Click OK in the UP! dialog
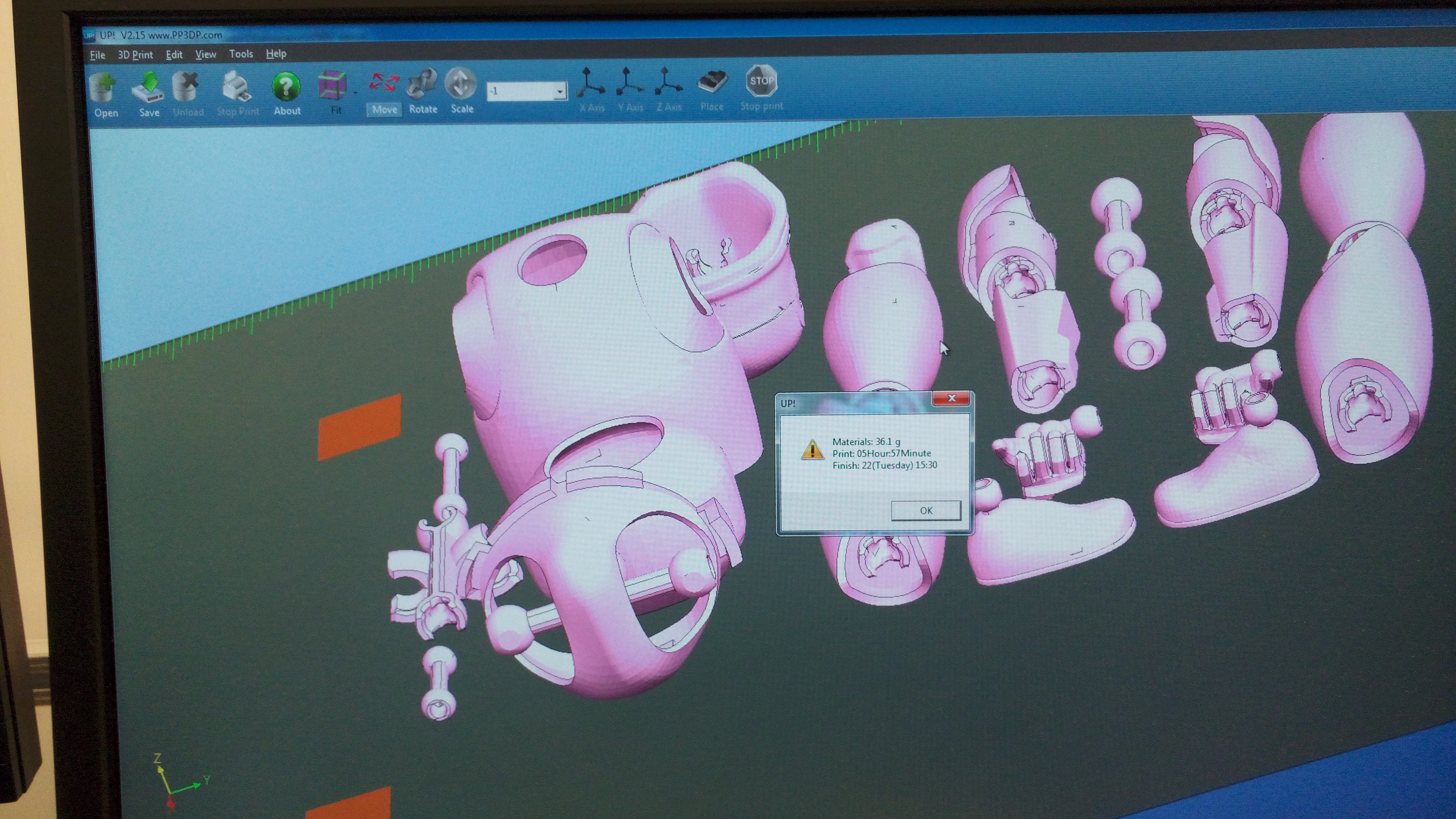The width and height of the screenshot is (1456, 819). pos(925,510)
